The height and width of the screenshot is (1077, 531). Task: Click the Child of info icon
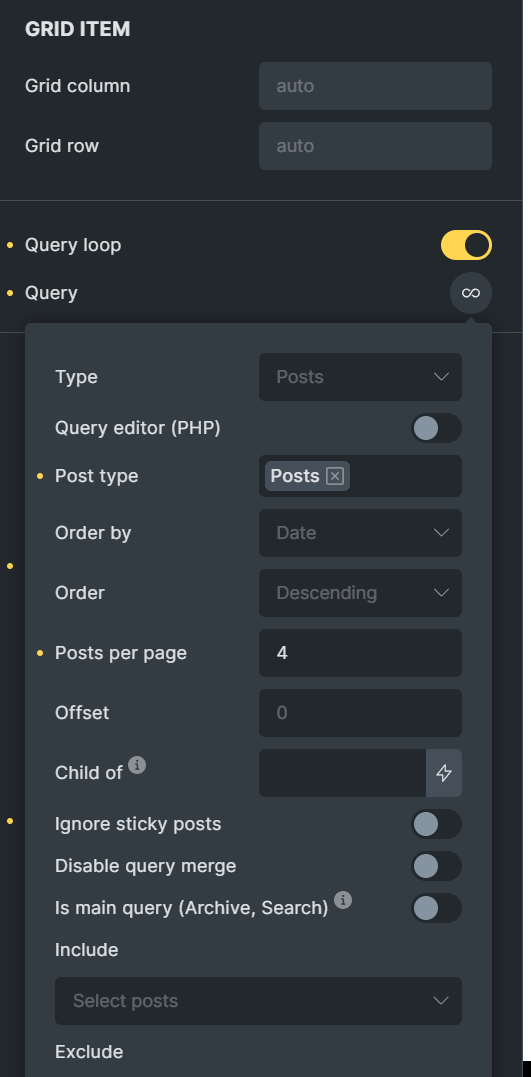[137, 764]
